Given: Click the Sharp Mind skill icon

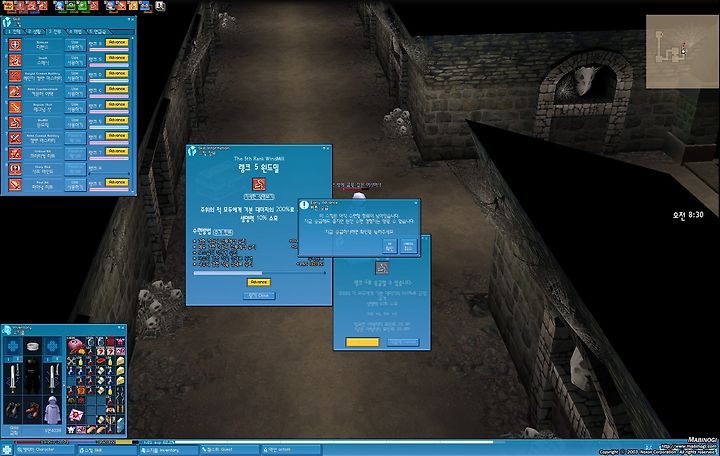Looking at the screenshot, I should [x=15, y=169].
